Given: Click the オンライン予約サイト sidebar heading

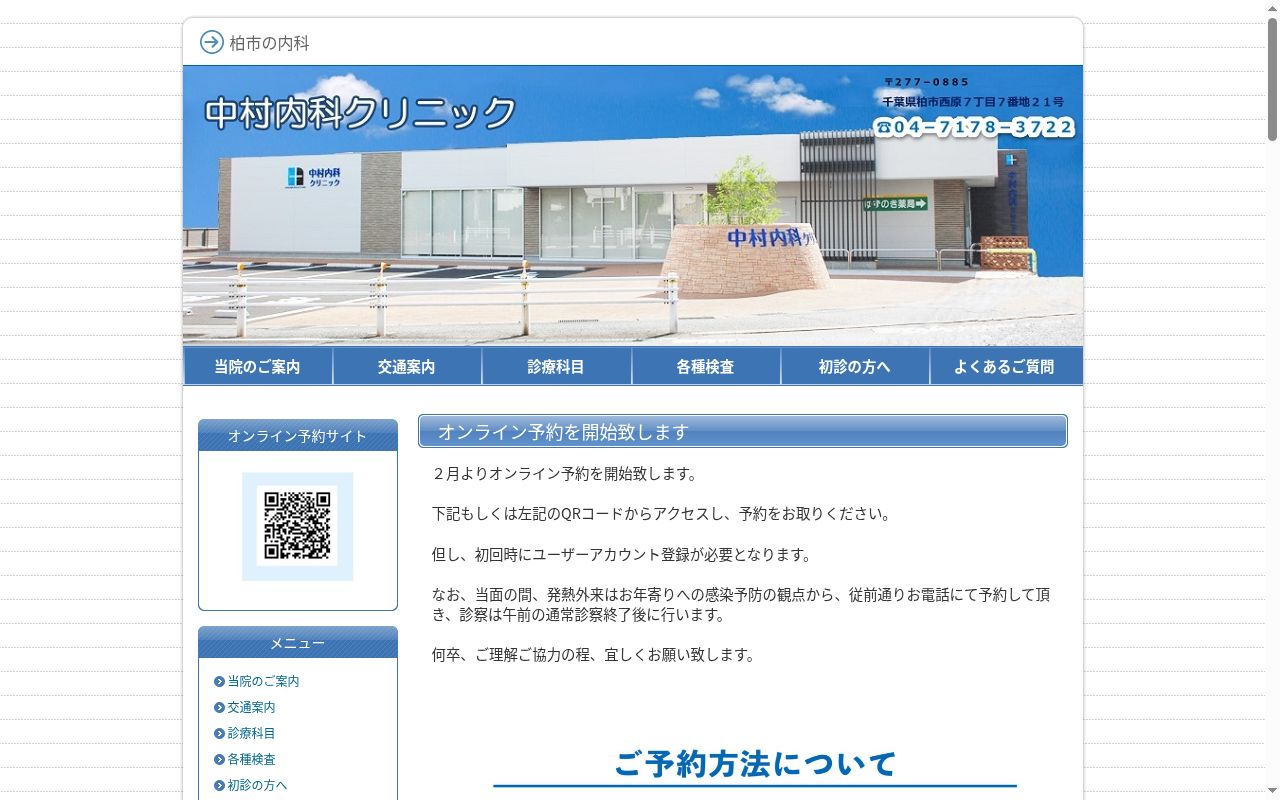Looking at the screenshot, I should [298, 436].
